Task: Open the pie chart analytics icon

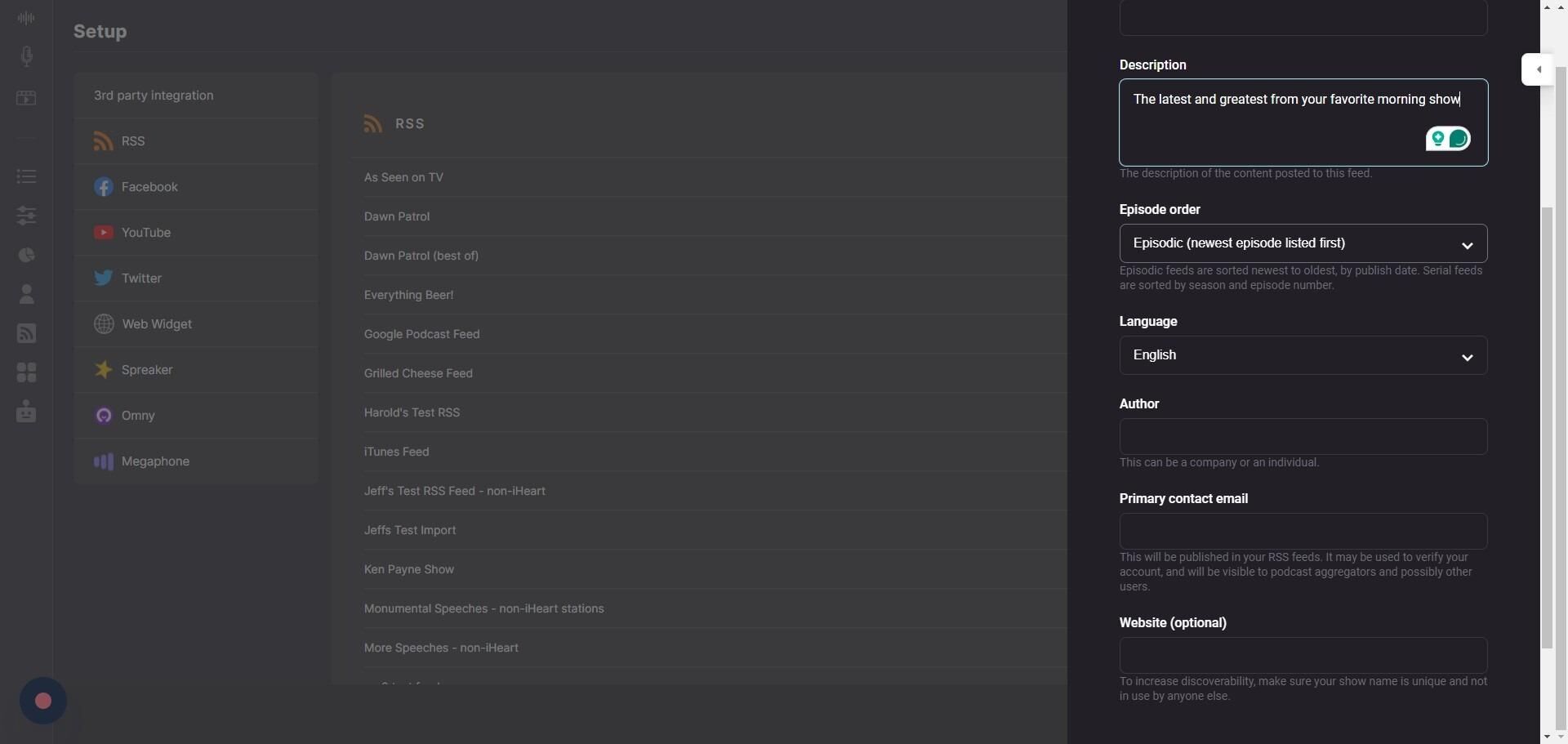Action: 26,256
